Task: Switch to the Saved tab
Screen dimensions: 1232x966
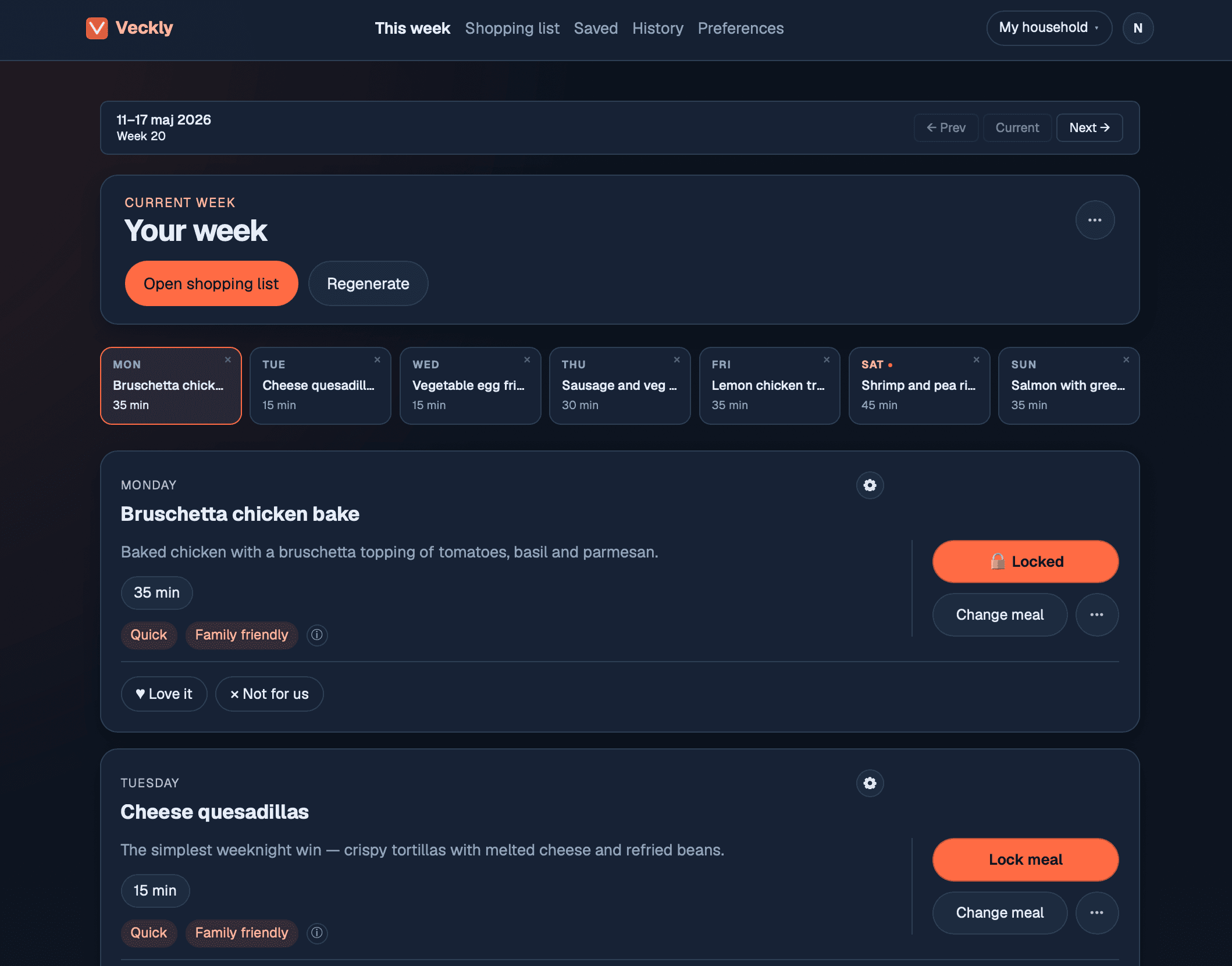Action: [596, 28]
